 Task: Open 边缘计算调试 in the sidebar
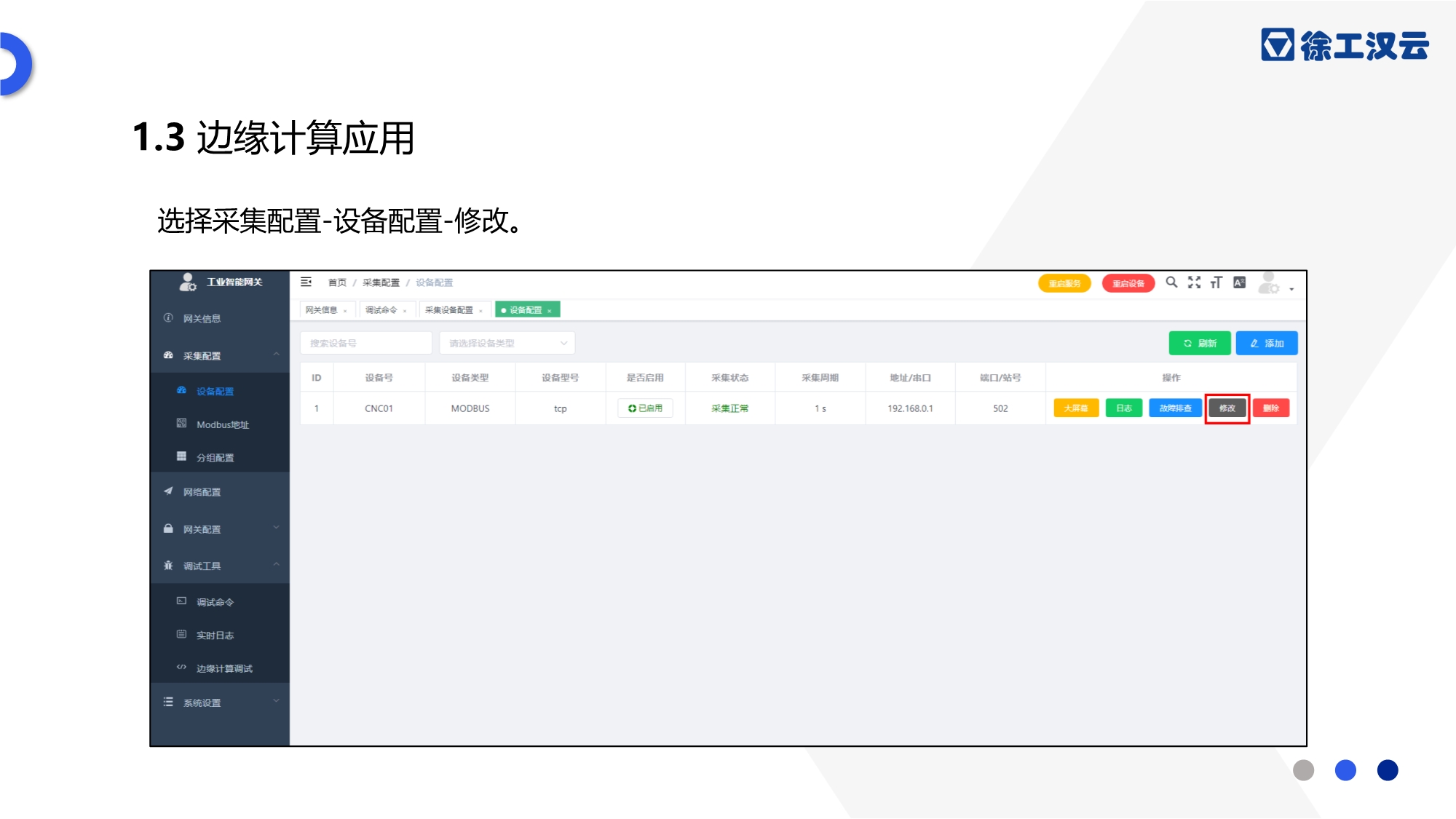[x=220, y=668]
